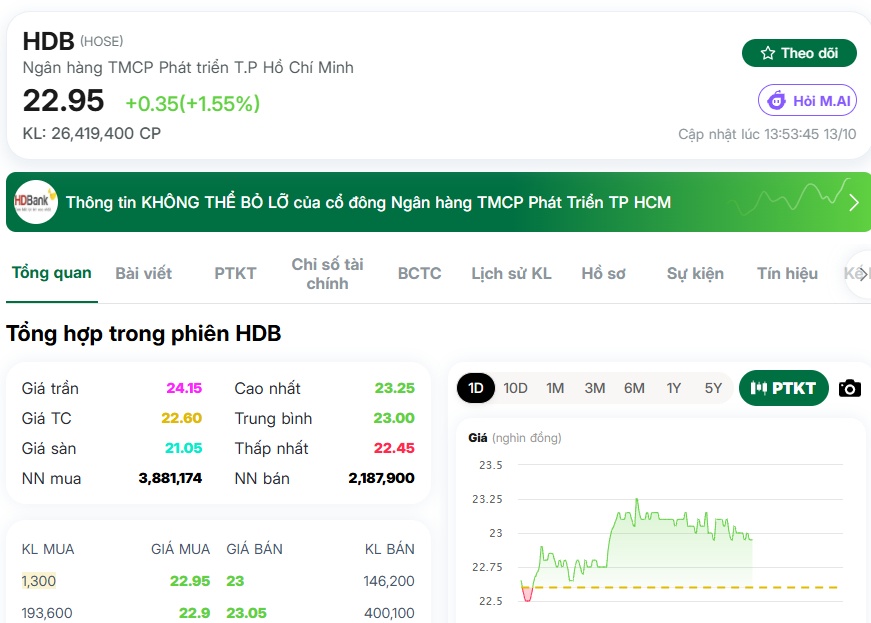Viewport: 871px width, 623px height.
Task: Click the camera screenshot icon beside PTKT
Action: (849, 388)
